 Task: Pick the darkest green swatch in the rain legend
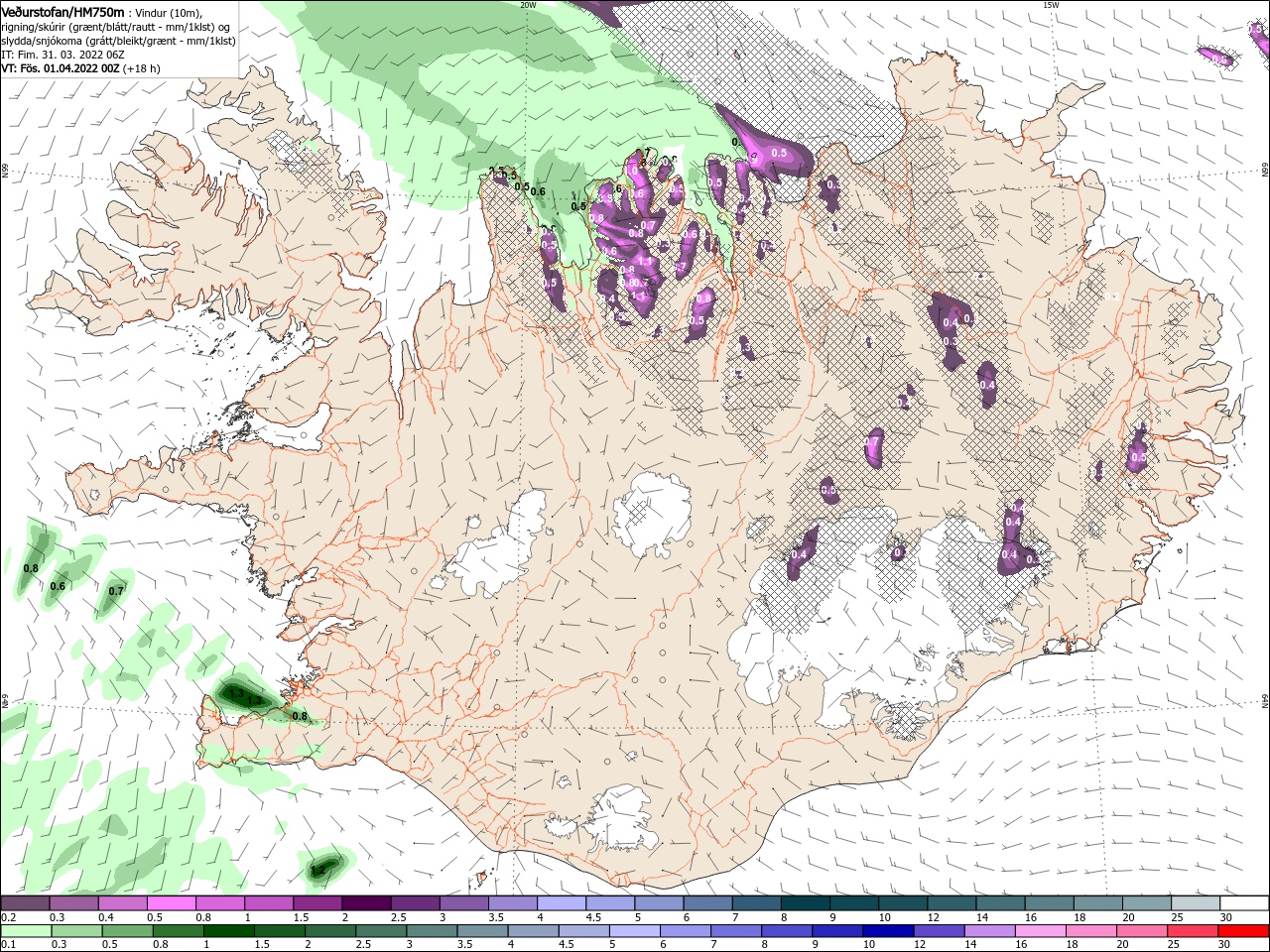pyautogui.click(x=229, y=931)
